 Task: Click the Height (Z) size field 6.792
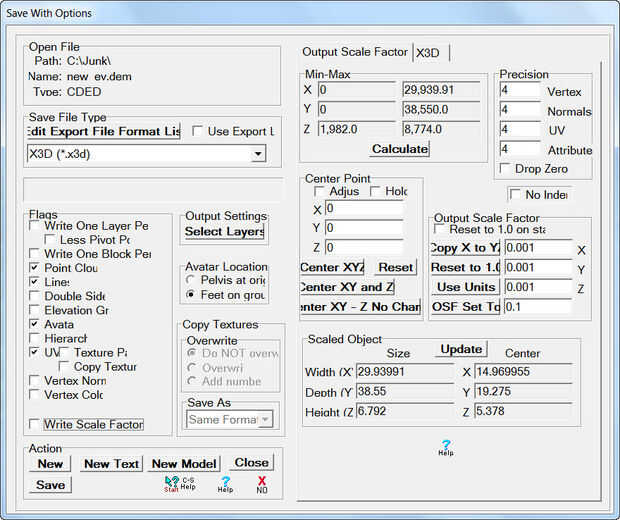[405, 411]
